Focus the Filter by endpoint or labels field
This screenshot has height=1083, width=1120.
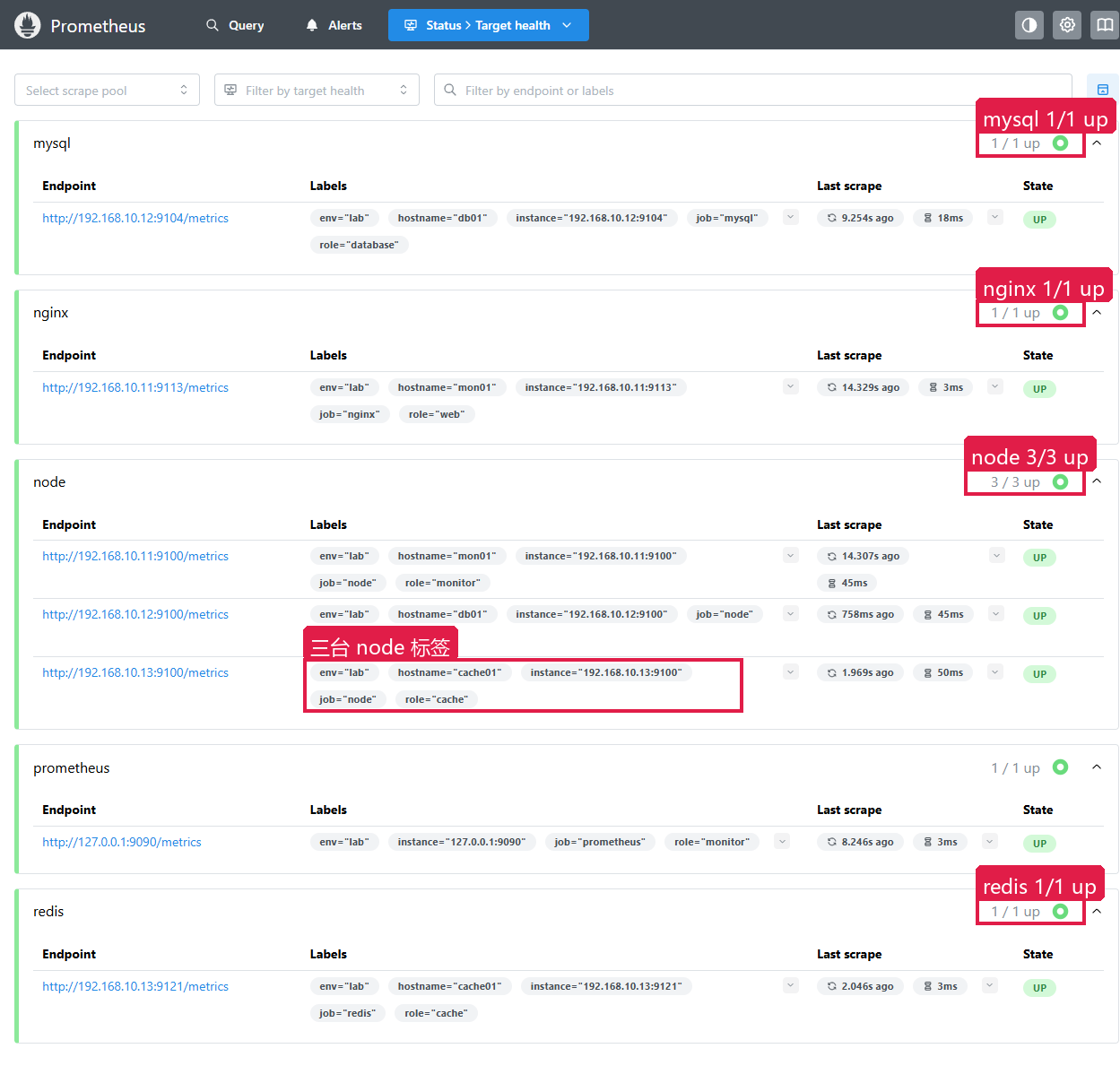tap(752, 90)
